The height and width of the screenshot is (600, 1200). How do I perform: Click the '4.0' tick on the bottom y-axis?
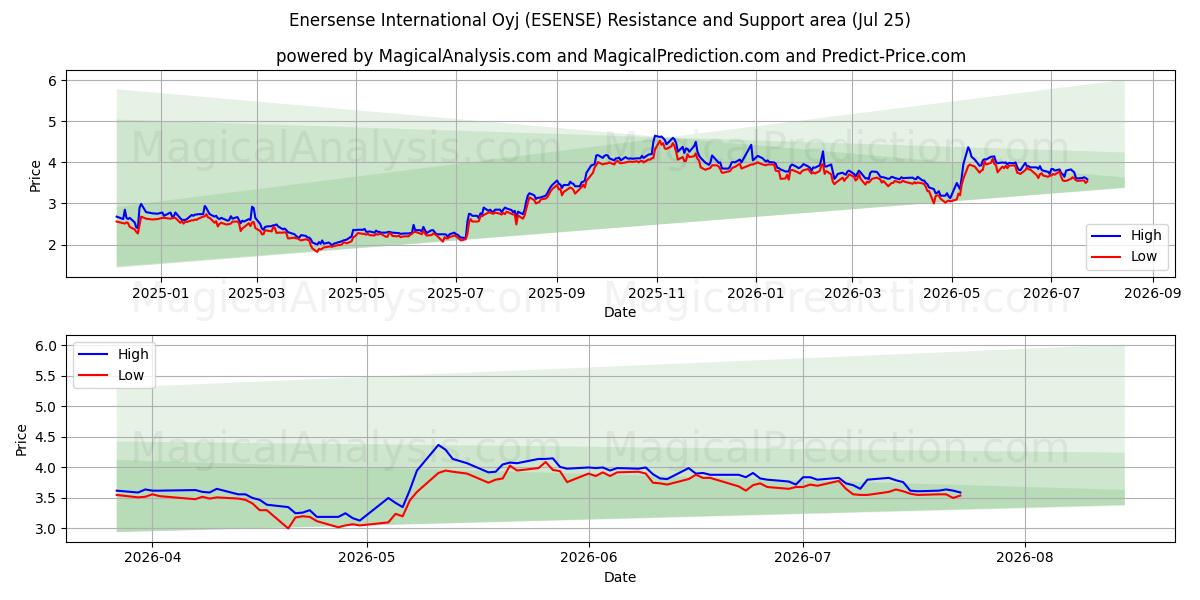tap(48, 468)
